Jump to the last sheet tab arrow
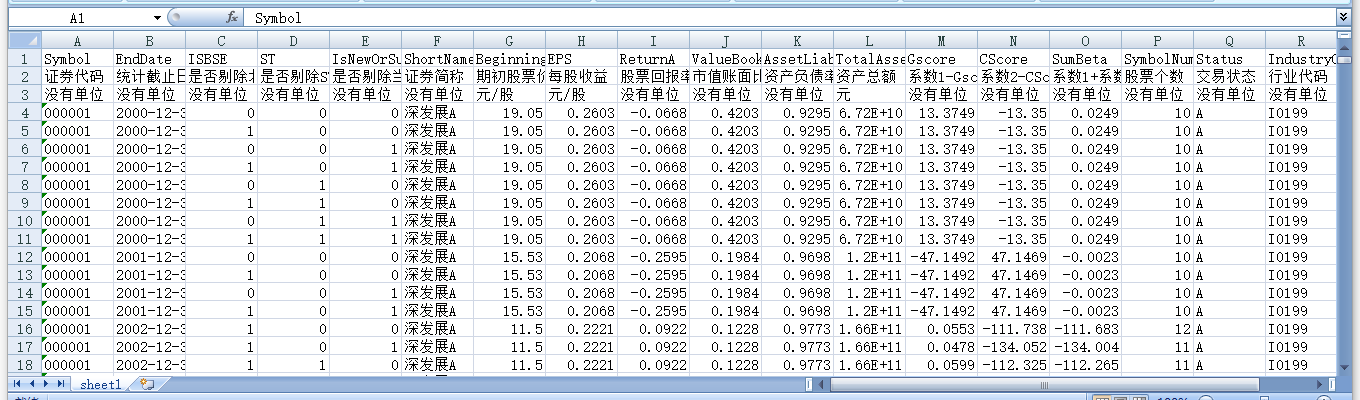 coord(60,384)
